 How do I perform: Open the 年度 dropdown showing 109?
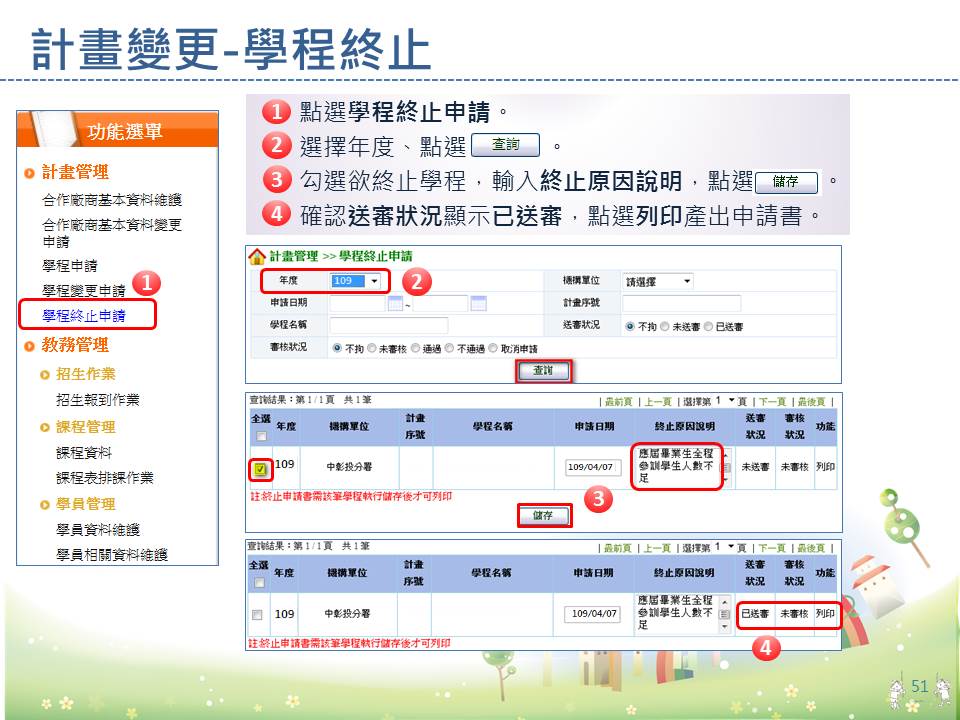click(x=375, y=281)
